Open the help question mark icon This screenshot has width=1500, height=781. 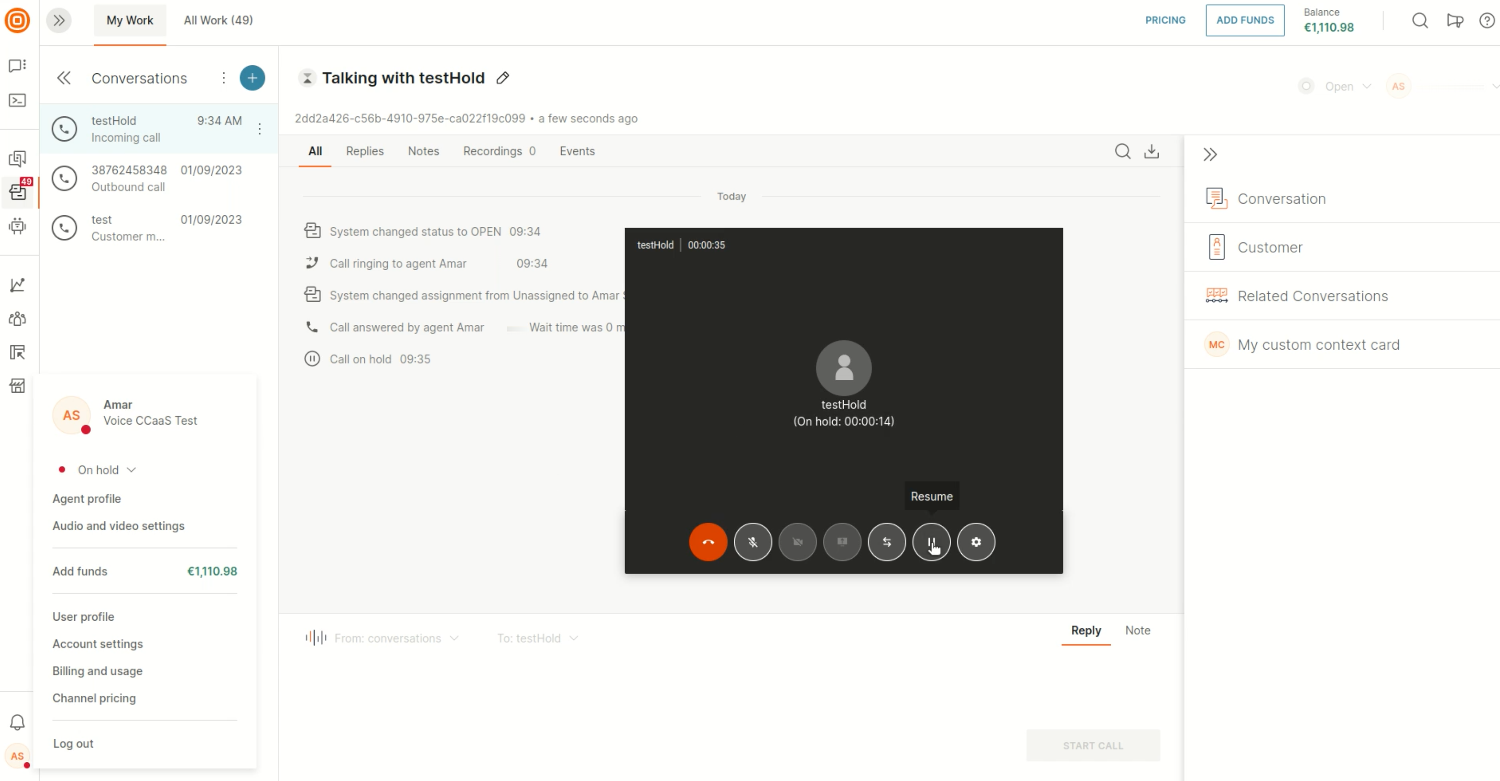(1487, 21)
